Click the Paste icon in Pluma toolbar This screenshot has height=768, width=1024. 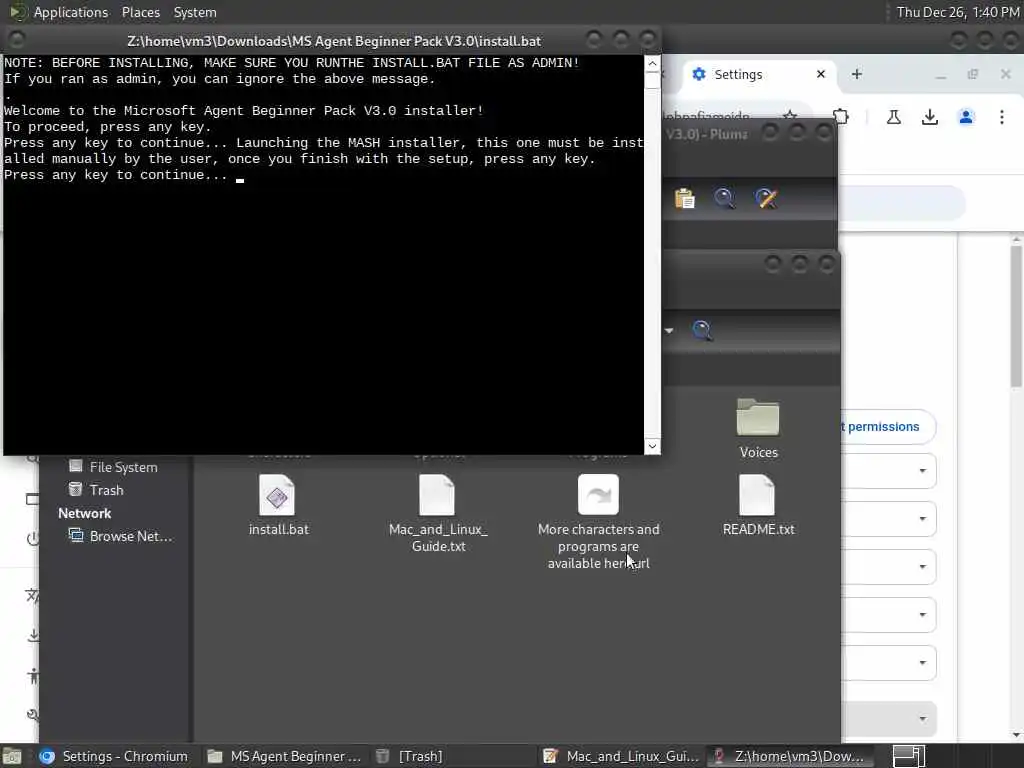pos(684,198)
